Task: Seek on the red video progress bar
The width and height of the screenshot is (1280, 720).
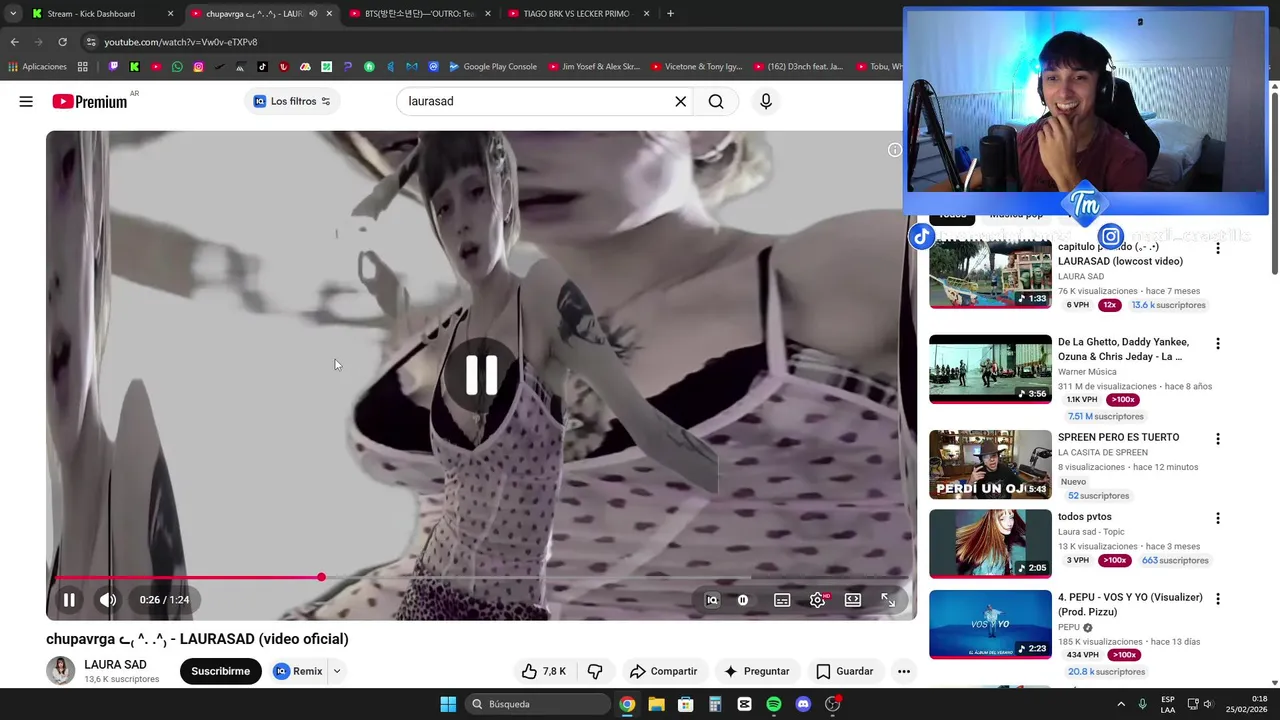Action: click(481, 577)
